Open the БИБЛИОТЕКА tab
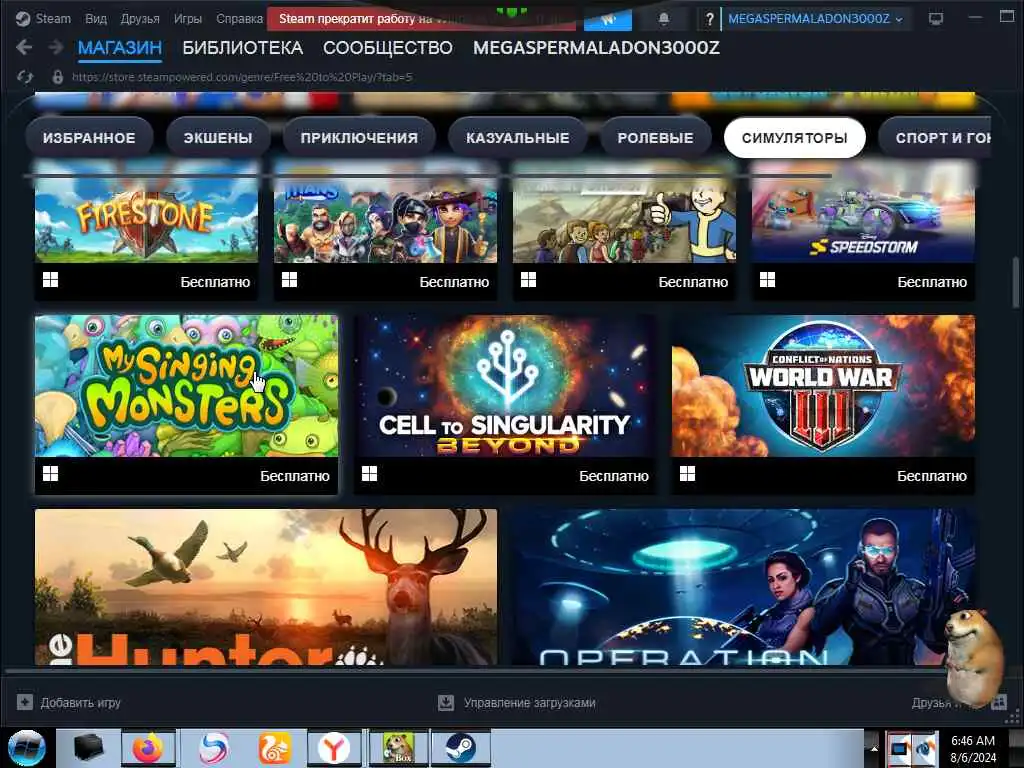The width and height of the screenshot is (1024, 768). 242,48
